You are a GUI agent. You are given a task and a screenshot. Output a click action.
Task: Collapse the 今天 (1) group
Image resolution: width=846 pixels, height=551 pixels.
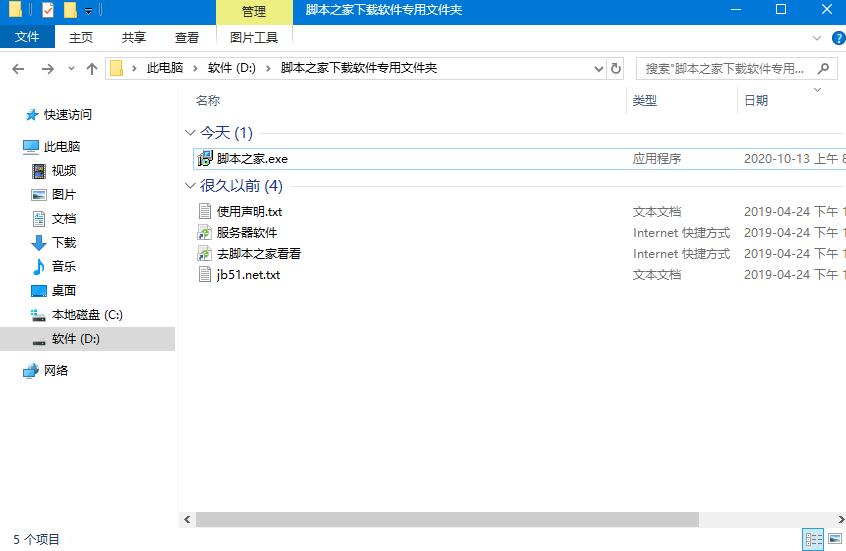coord(189,132)
